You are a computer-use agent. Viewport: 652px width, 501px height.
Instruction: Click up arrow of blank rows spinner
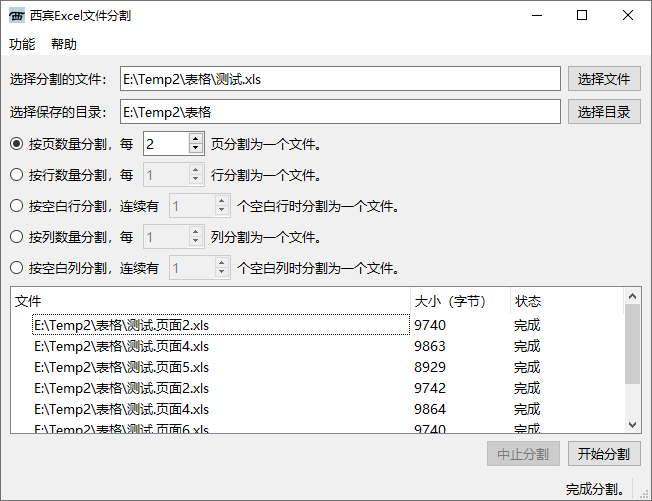tap(222, 200)
